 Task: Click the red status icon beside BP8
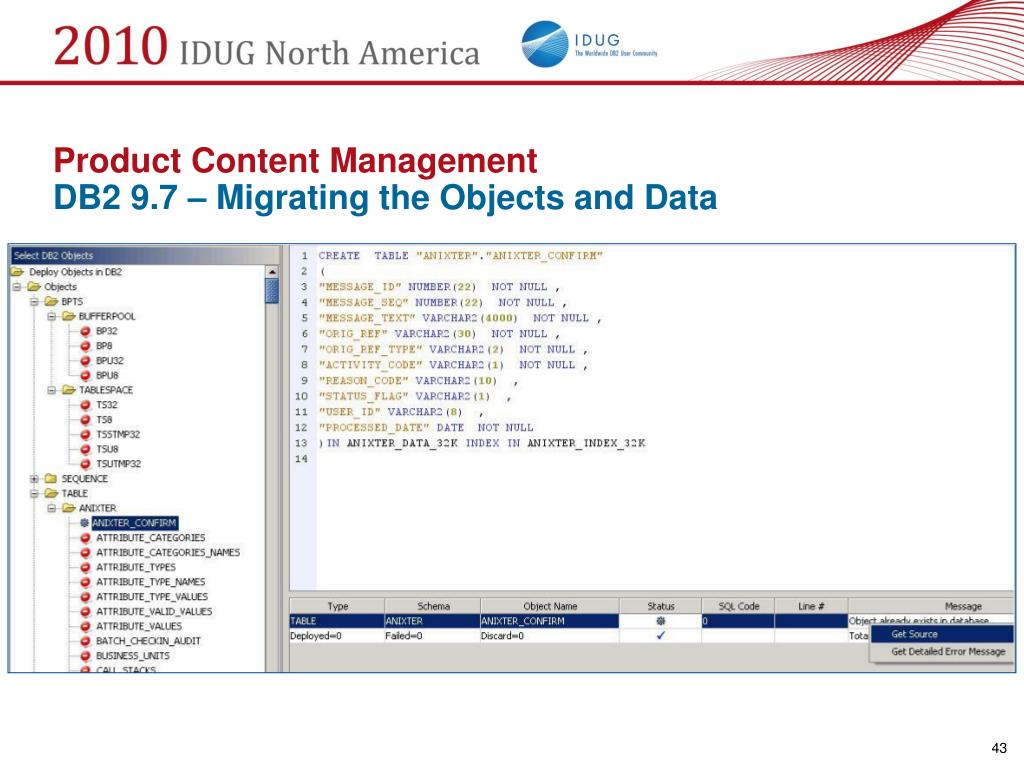(85, 346)
